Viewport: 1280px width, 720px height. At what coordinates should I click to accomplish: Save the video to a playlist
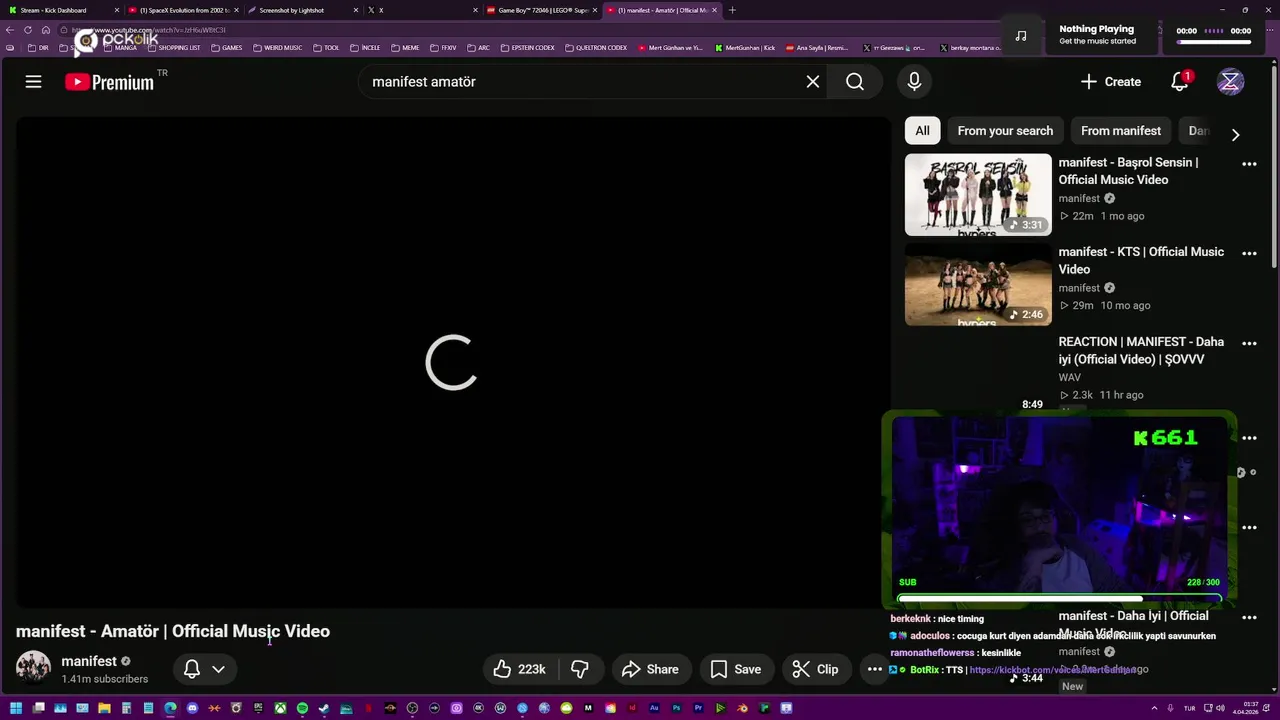[736, 669]
